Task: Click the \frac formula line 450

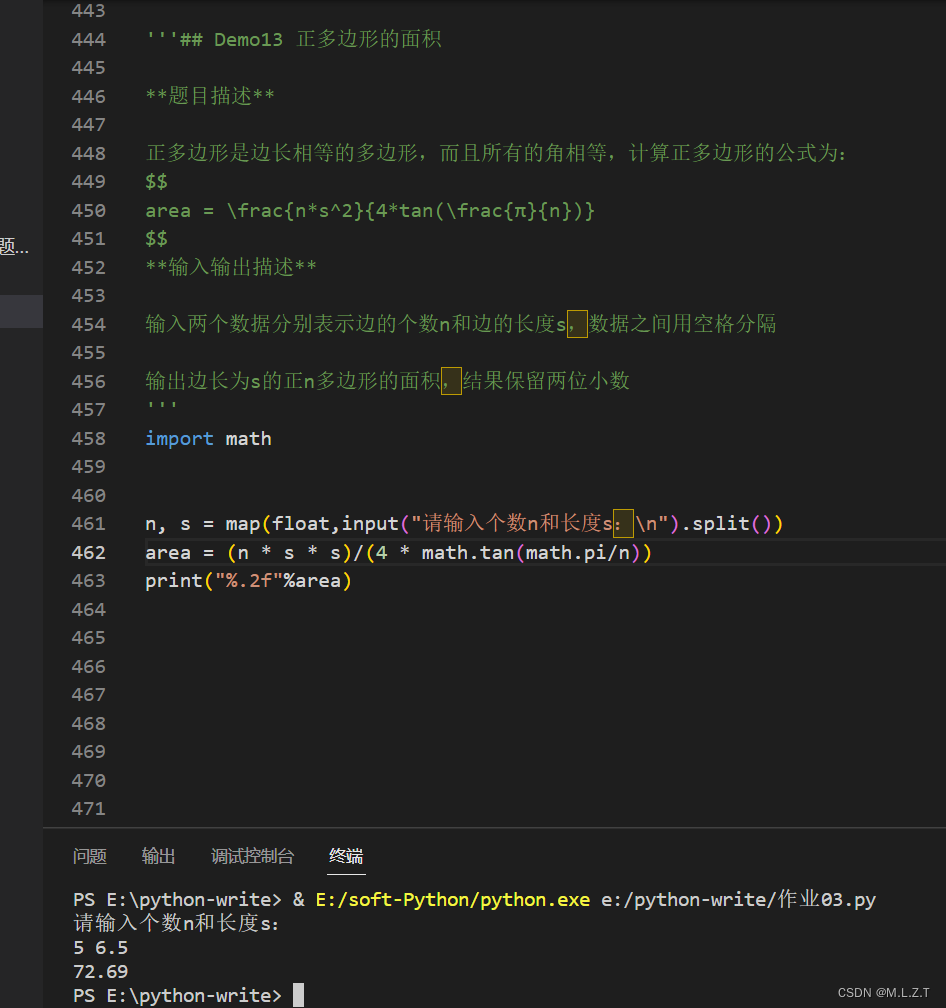Action: coord(370,211)
